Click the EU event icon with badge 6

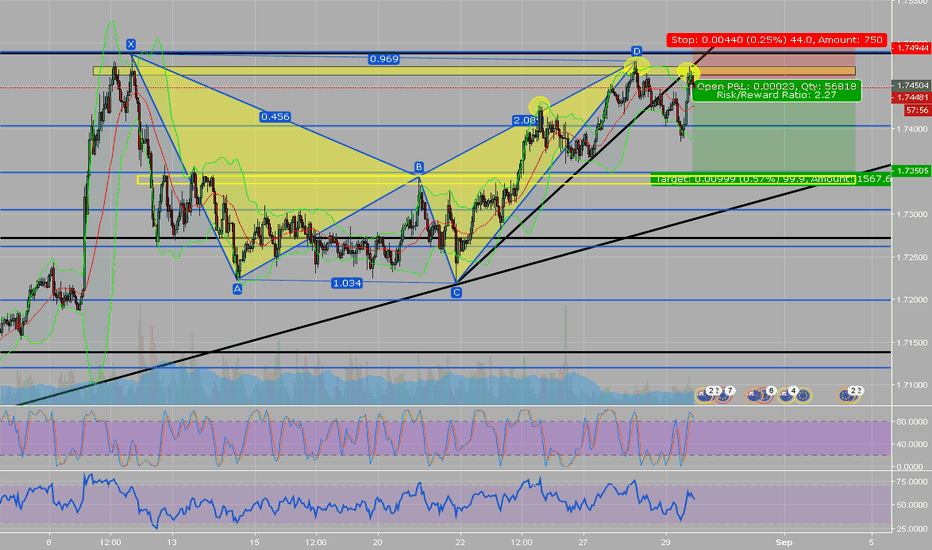(765, 395)
